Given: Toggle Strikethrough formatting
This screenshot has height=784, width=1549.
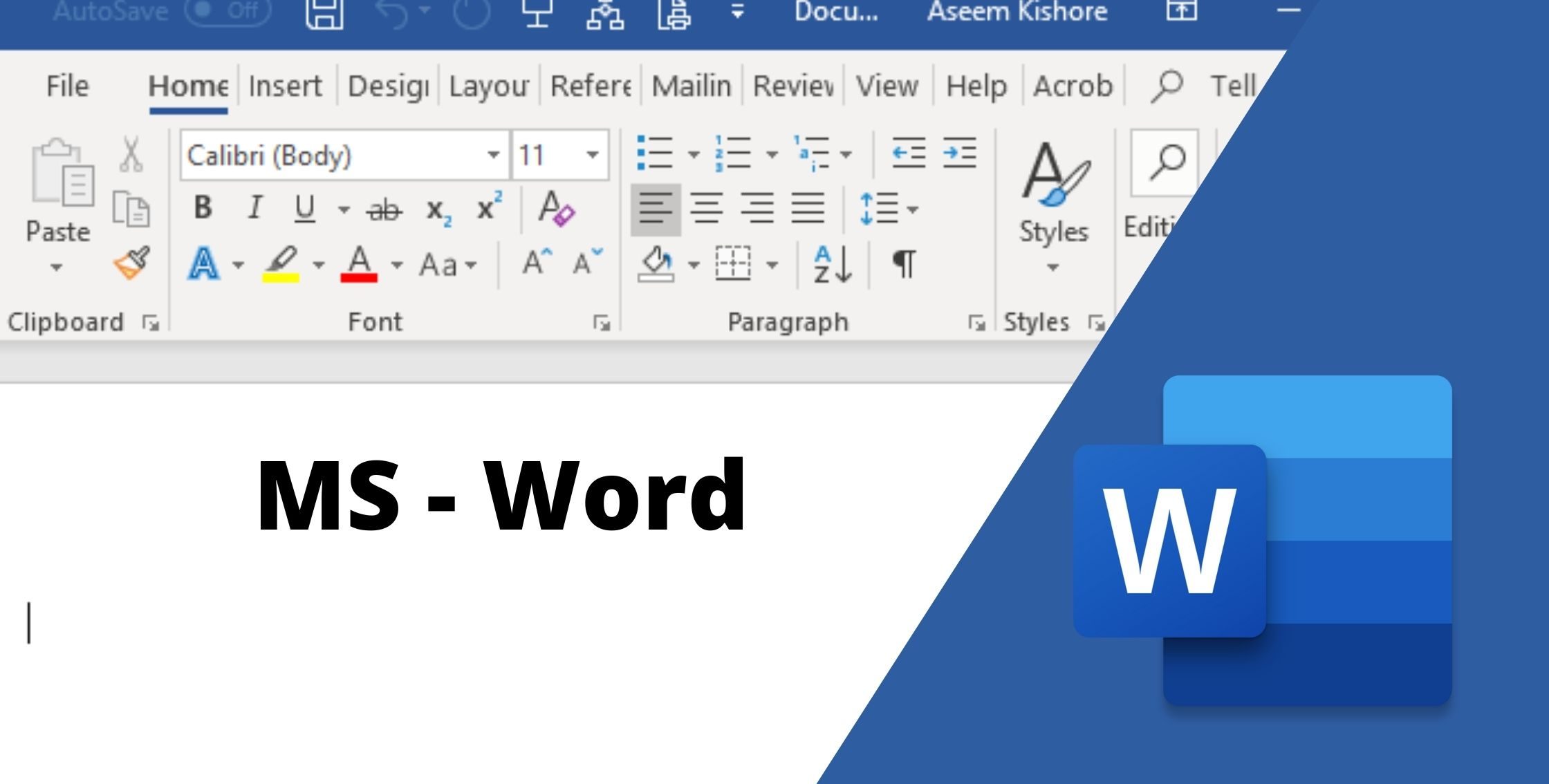Looking at the screenshot, I should (384, 209).
